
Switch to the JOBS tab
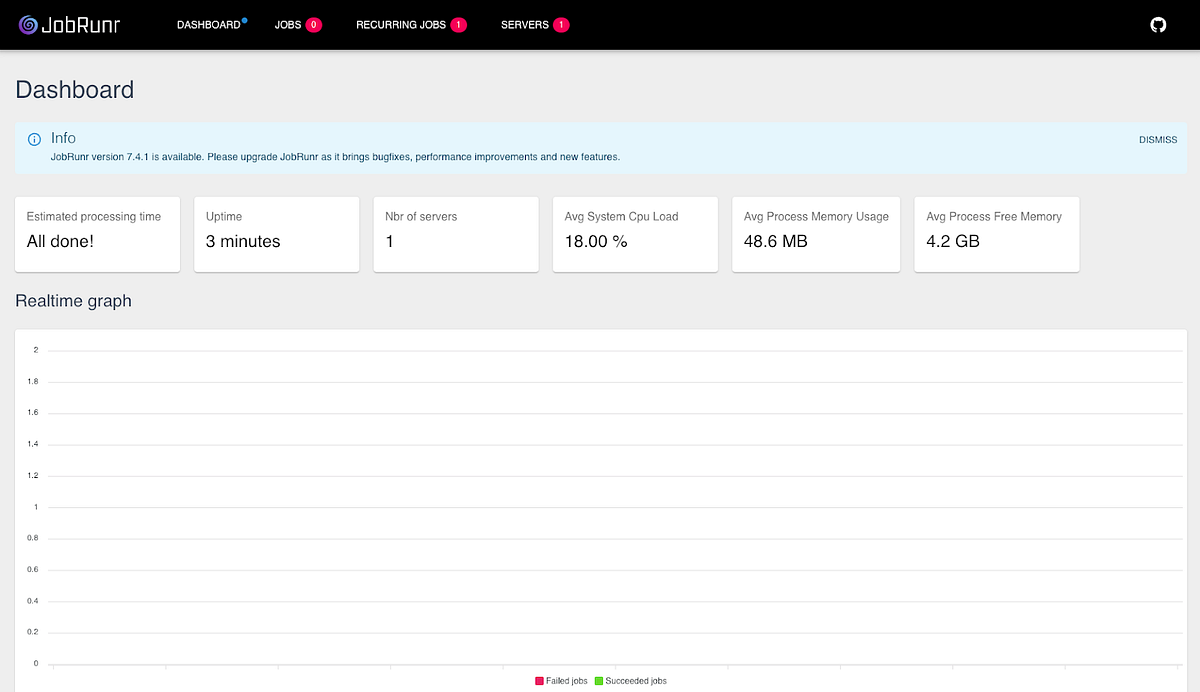[288, 24]
